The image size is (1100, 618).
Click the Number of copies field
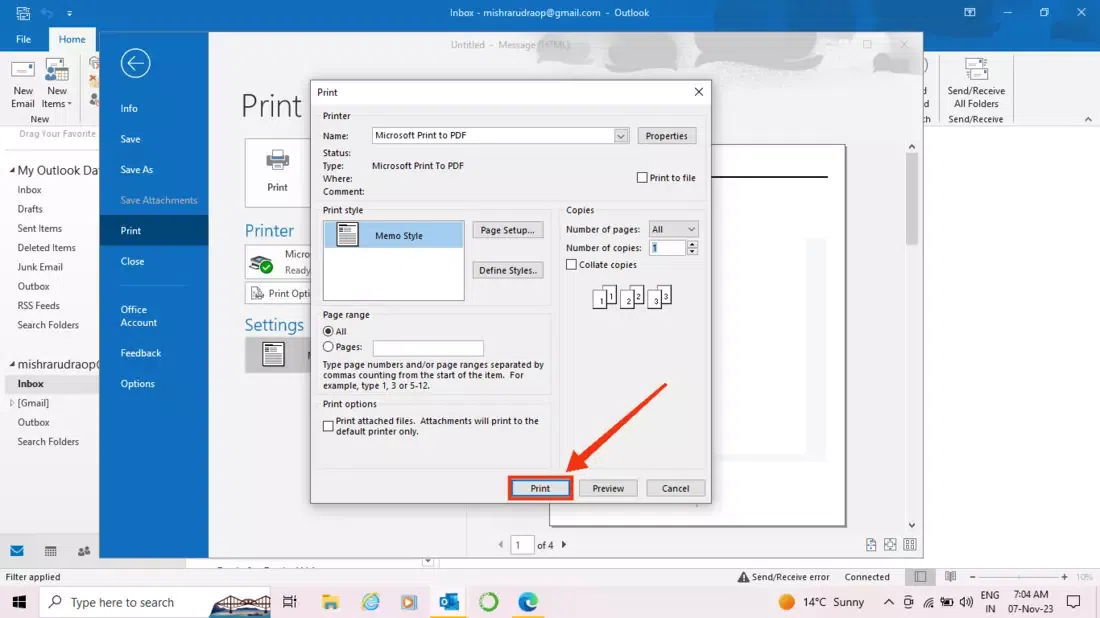667,248
